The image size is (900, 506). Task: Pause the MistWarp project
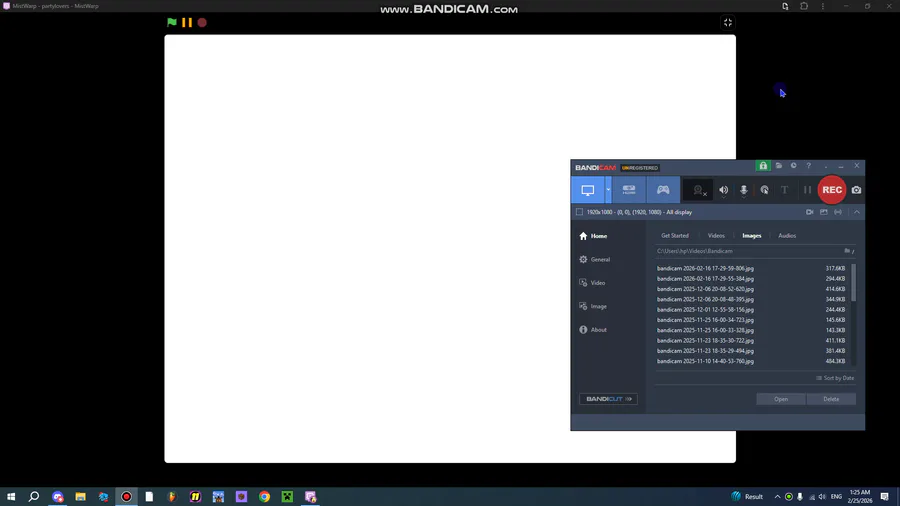pyautogui.click(x=187, y=22)
